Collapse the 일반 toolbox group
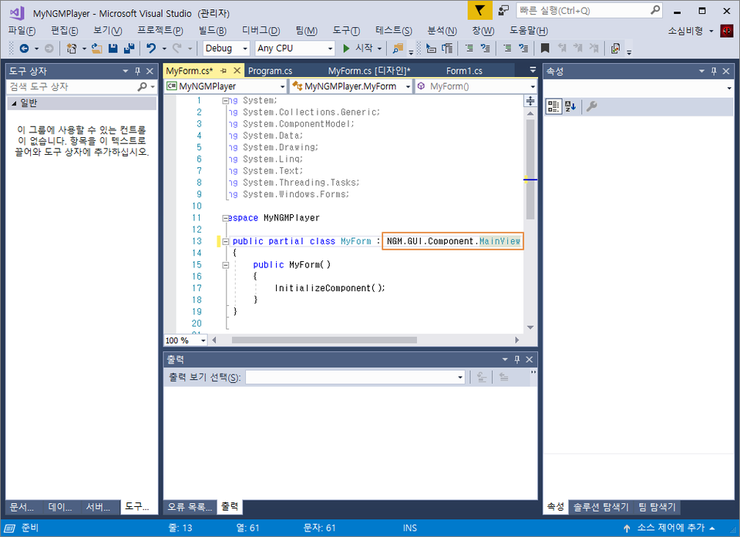The height and width of the screenshot is (537, 740). [x=14, y=103]
